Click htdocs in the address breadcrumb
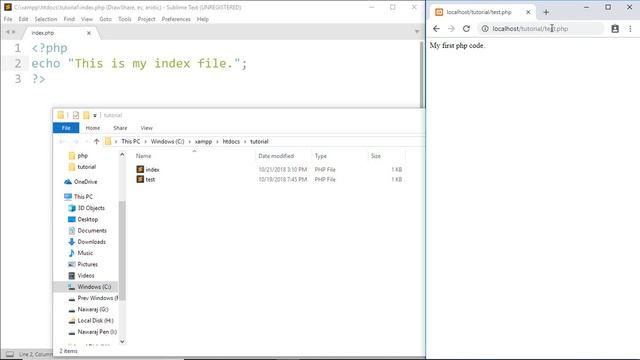This screenshot has height=360, width=640. click(231, 142)
